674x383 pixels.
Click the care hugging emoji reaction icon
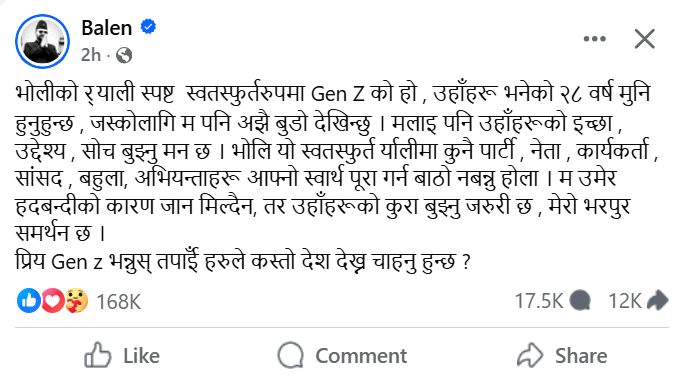click(77, 300)
